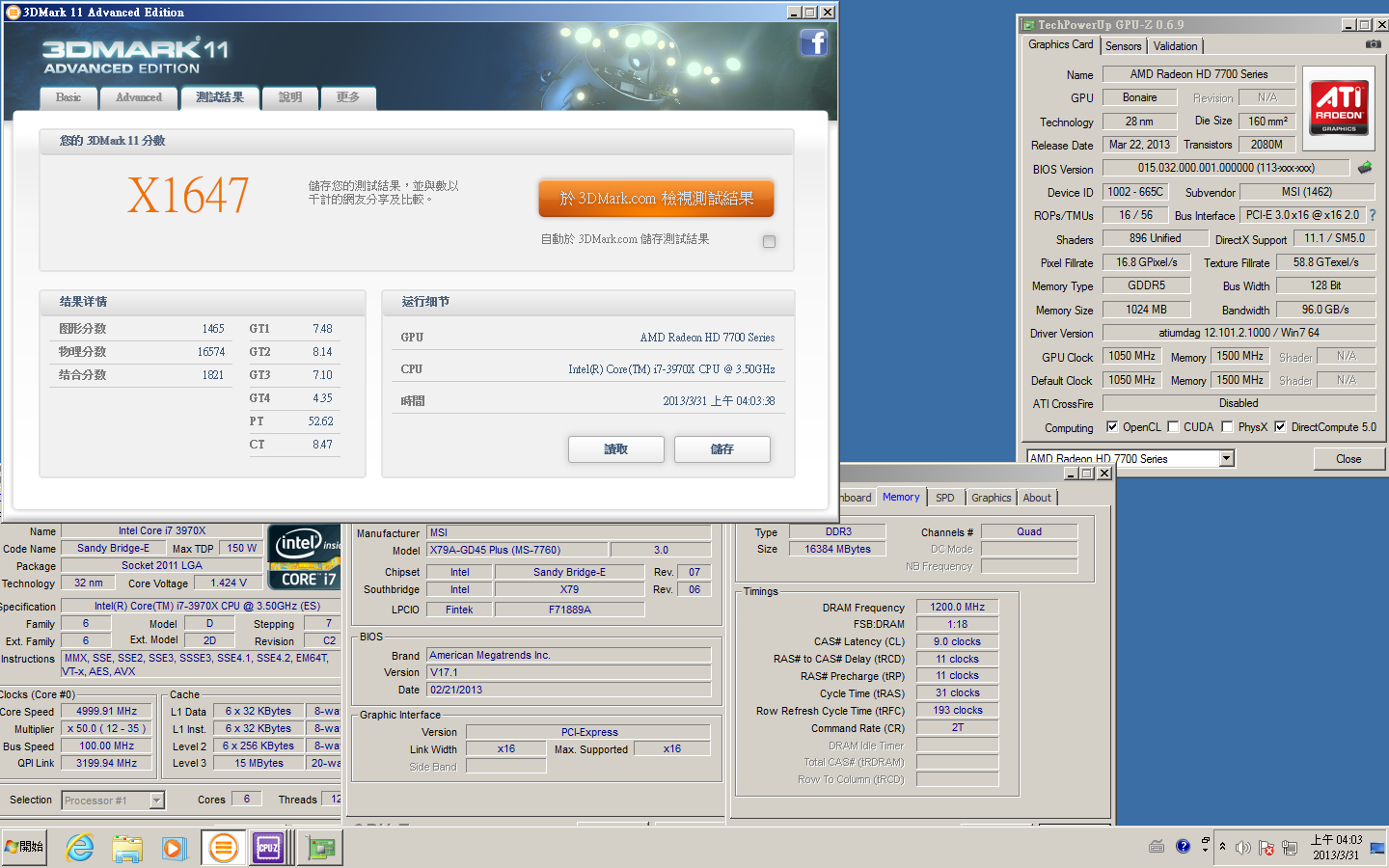This screenshot has width=1389, height=868.
Task: Open the SPD tab in CPU-Z
Action: [x=945, y=498]
